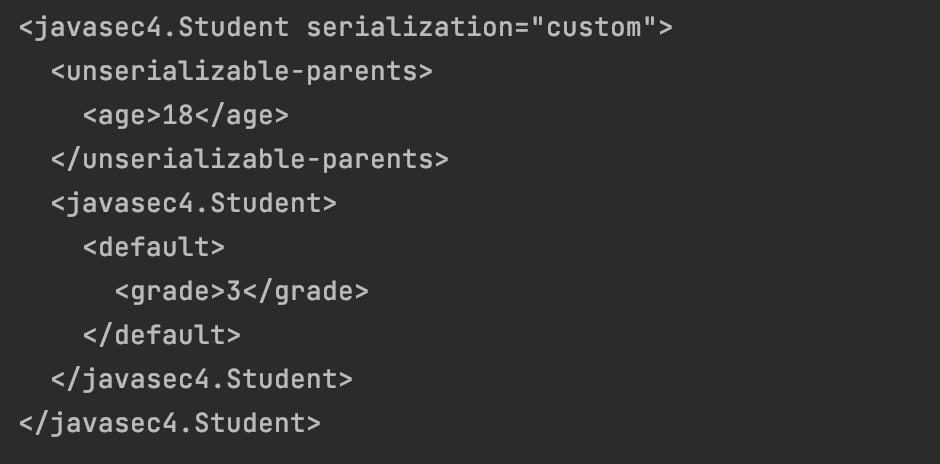
Task: Click the closing angle bracket ending first line
Action: click(x=665, y=27)
